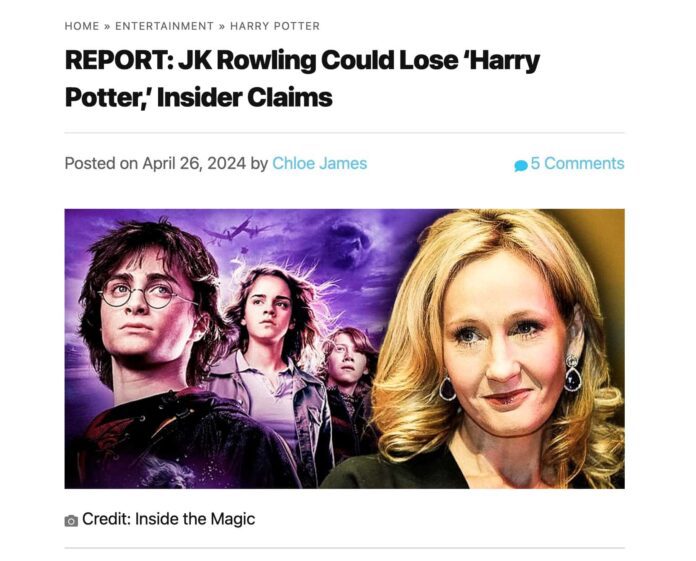Viewport: 696px width, 561px height.
Task: Open the ENTERTAINMENT breadcrumb category
Action: (164, 26)
